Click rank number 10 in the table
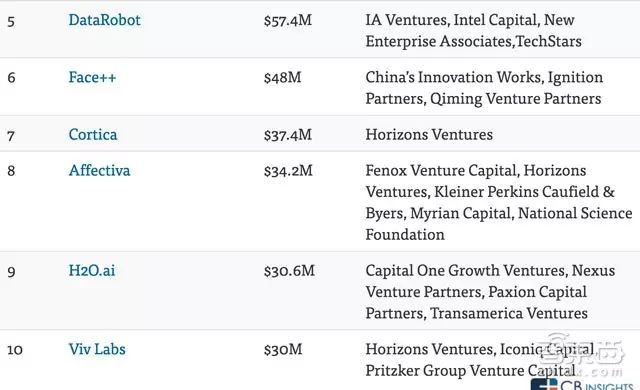 (15, 350)
